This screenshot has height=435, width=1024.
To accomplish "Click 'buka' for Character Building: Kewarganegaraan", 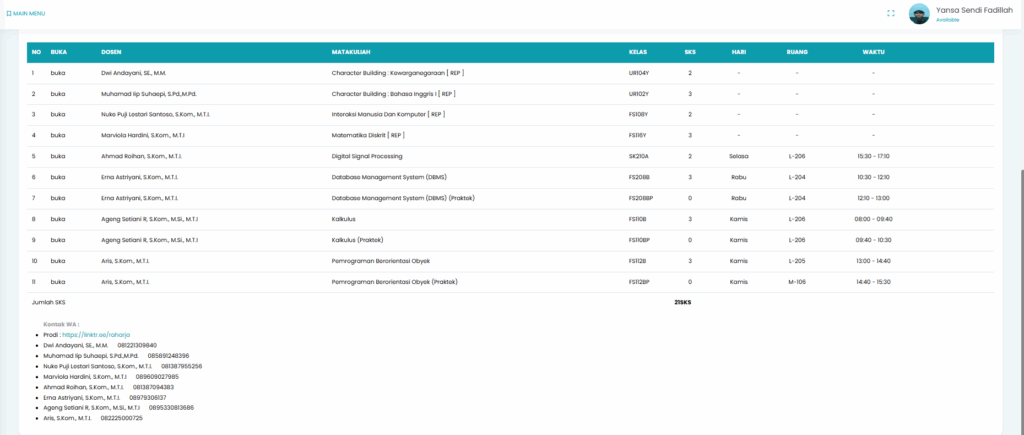I will coord(58,73).
